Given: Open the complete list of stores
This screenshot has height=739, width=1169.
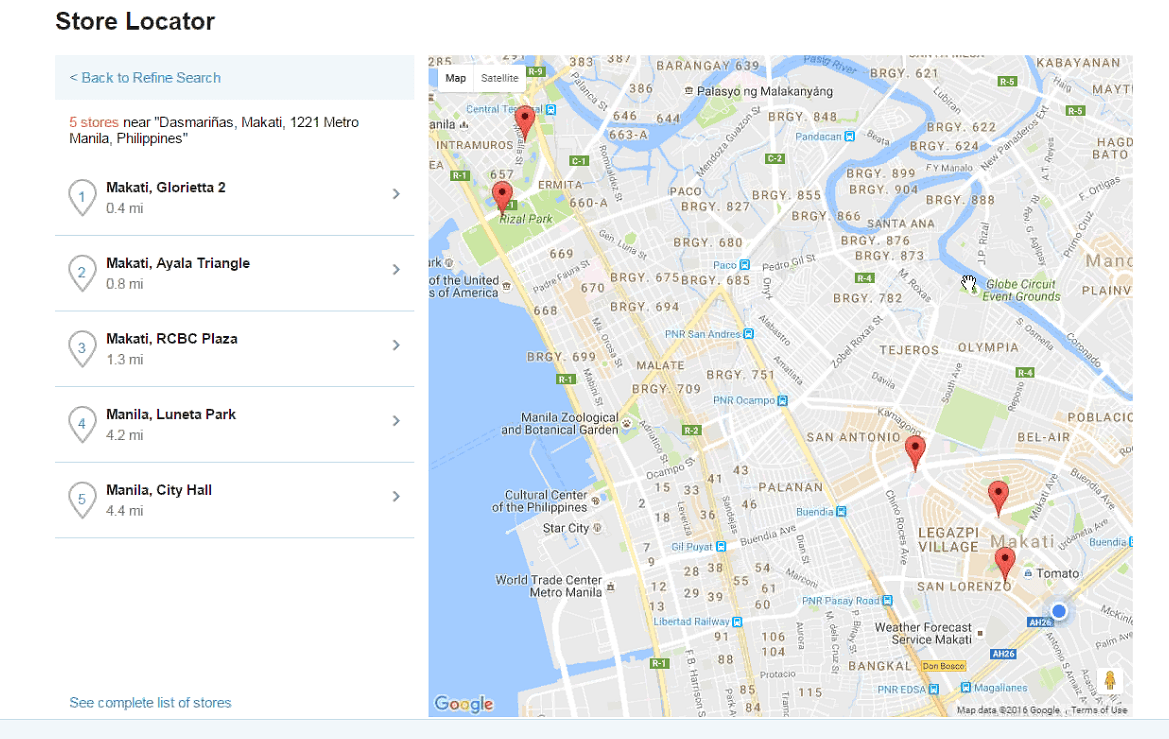Looking at the screenshot, I should point(150,702).
